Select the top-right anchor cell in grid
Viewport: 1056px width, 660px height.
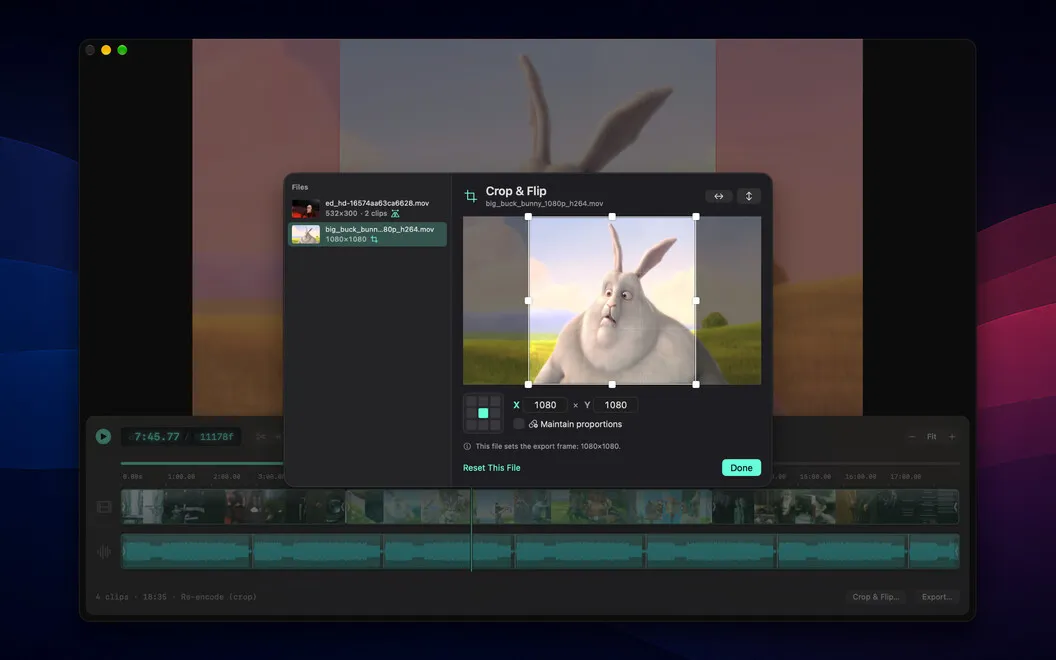pyautogui.click(x=495, y=401)
